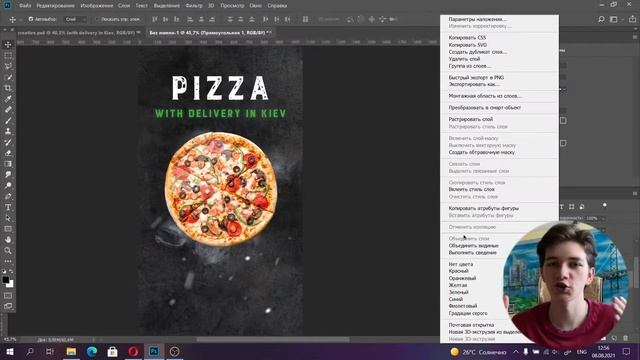The height and width of the screenshot is (360, 640).
Task: Click the default colors mini icon
Action: 4,271
